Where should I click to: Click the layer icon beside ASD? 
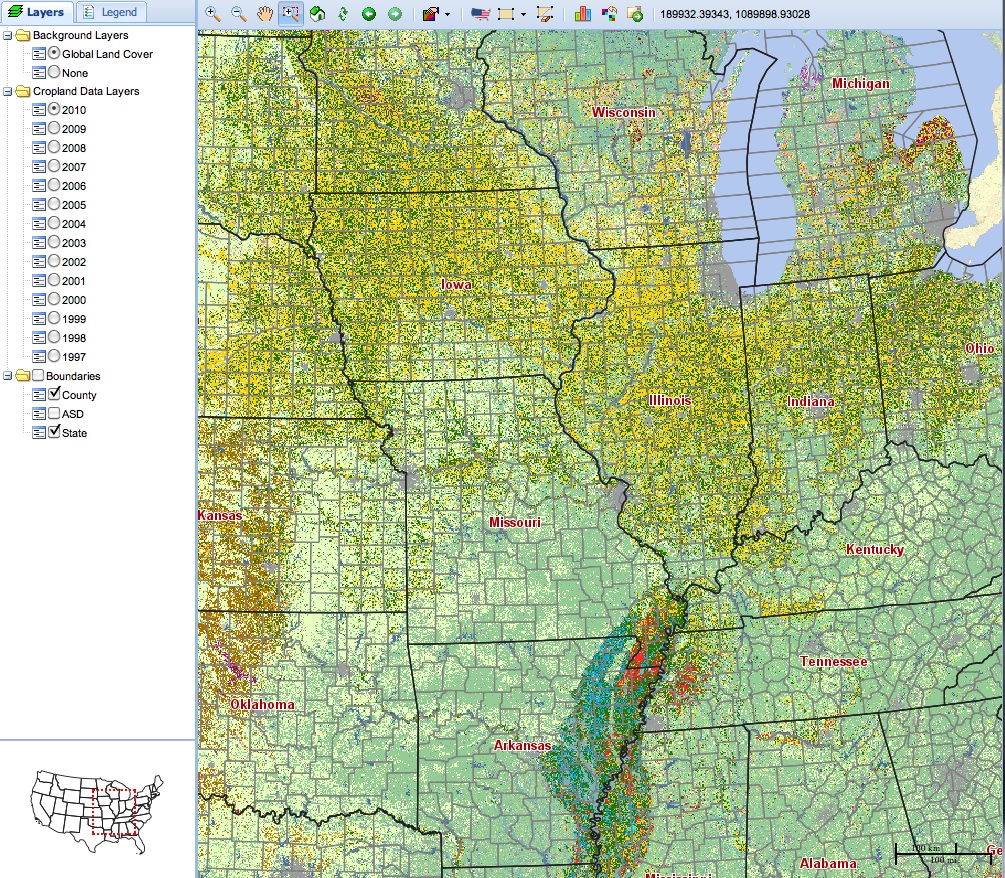tap(38, 414)
